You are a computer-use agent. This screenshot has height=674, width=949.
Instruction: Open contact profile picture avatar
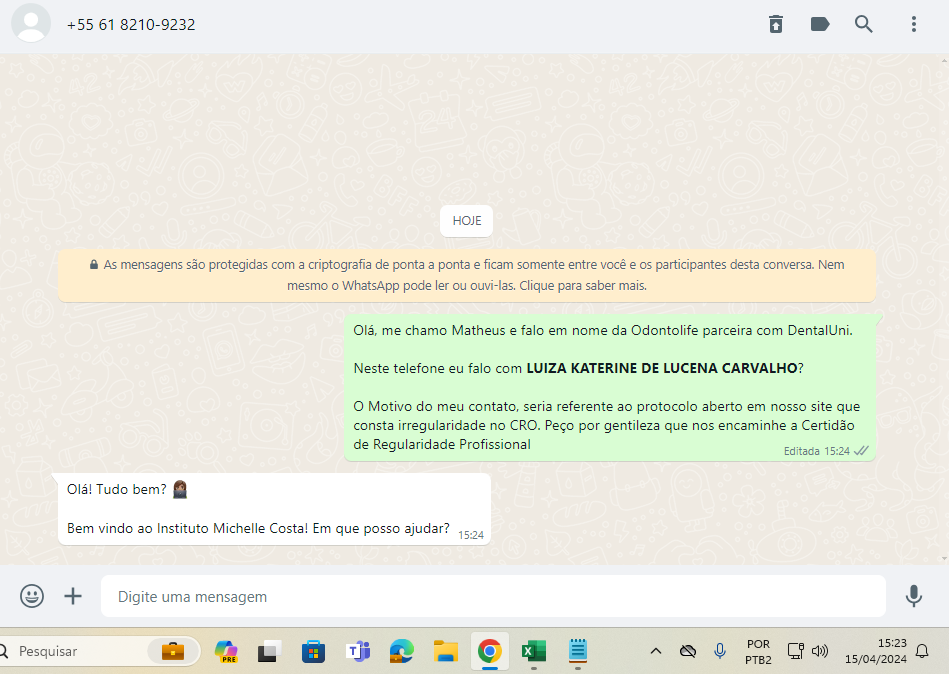(31, 24)
